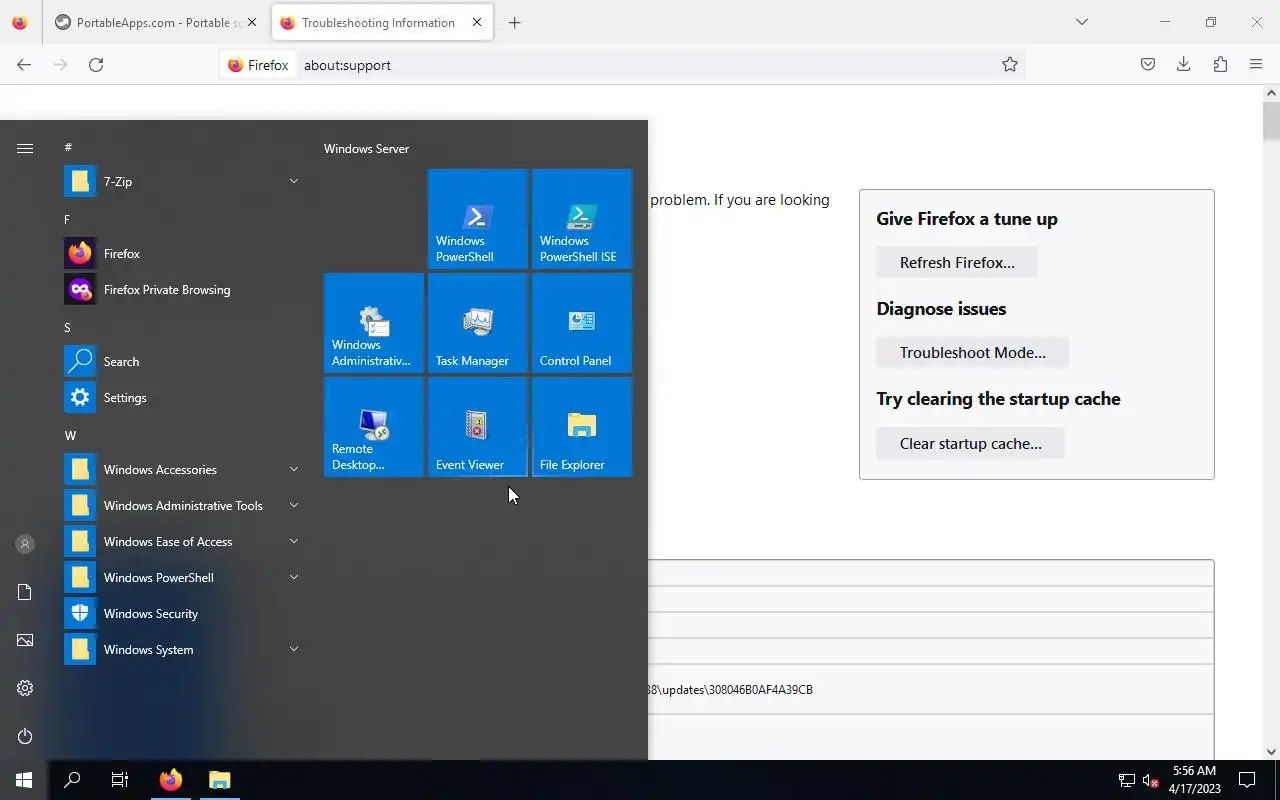Open Settings gear in Start sidebar
This screenshot has height=800, width=1280.
pos(25,688)
